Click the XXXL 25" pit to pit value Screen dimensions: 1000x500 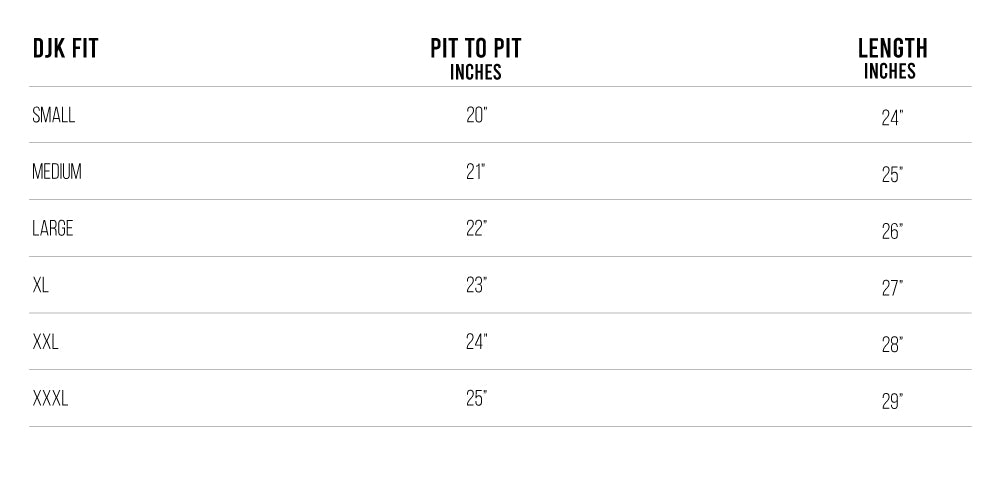tap(476, 399)
